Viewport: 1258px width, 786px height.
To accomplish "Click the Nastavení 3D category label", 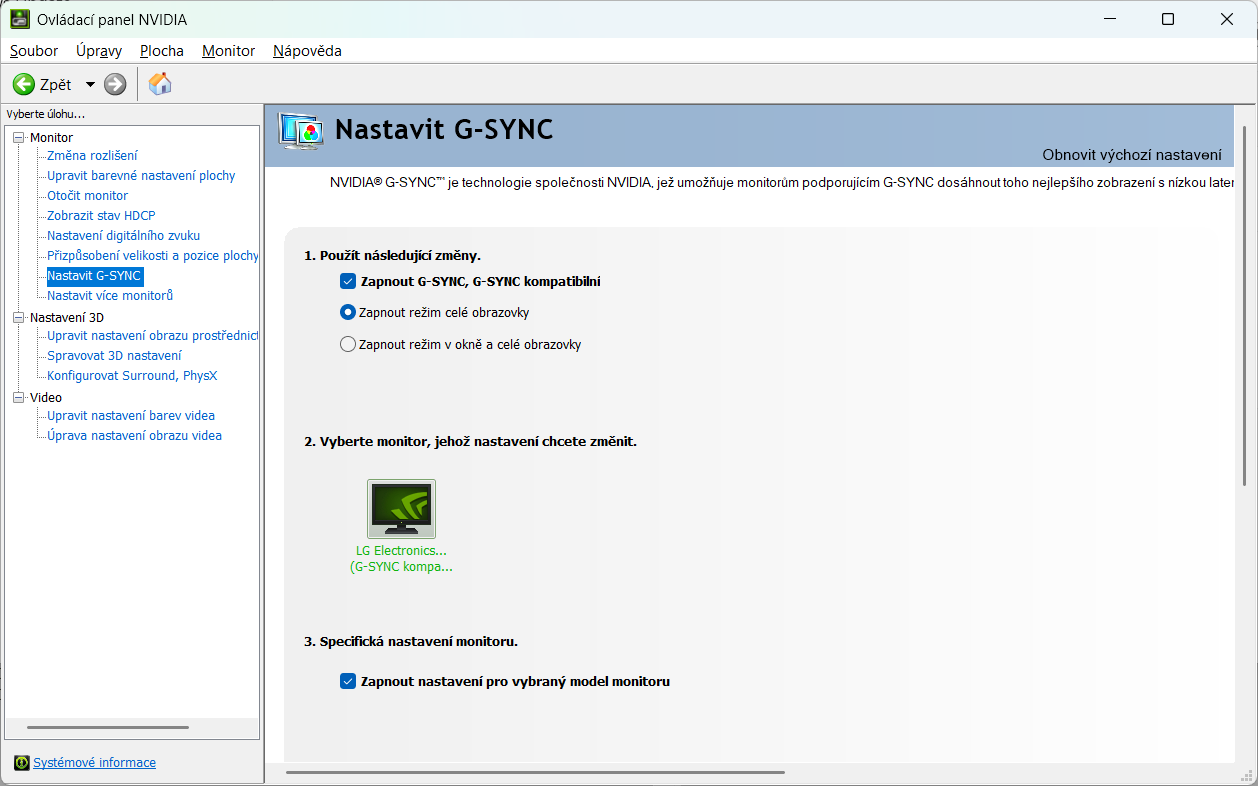I will click(66, 317).
